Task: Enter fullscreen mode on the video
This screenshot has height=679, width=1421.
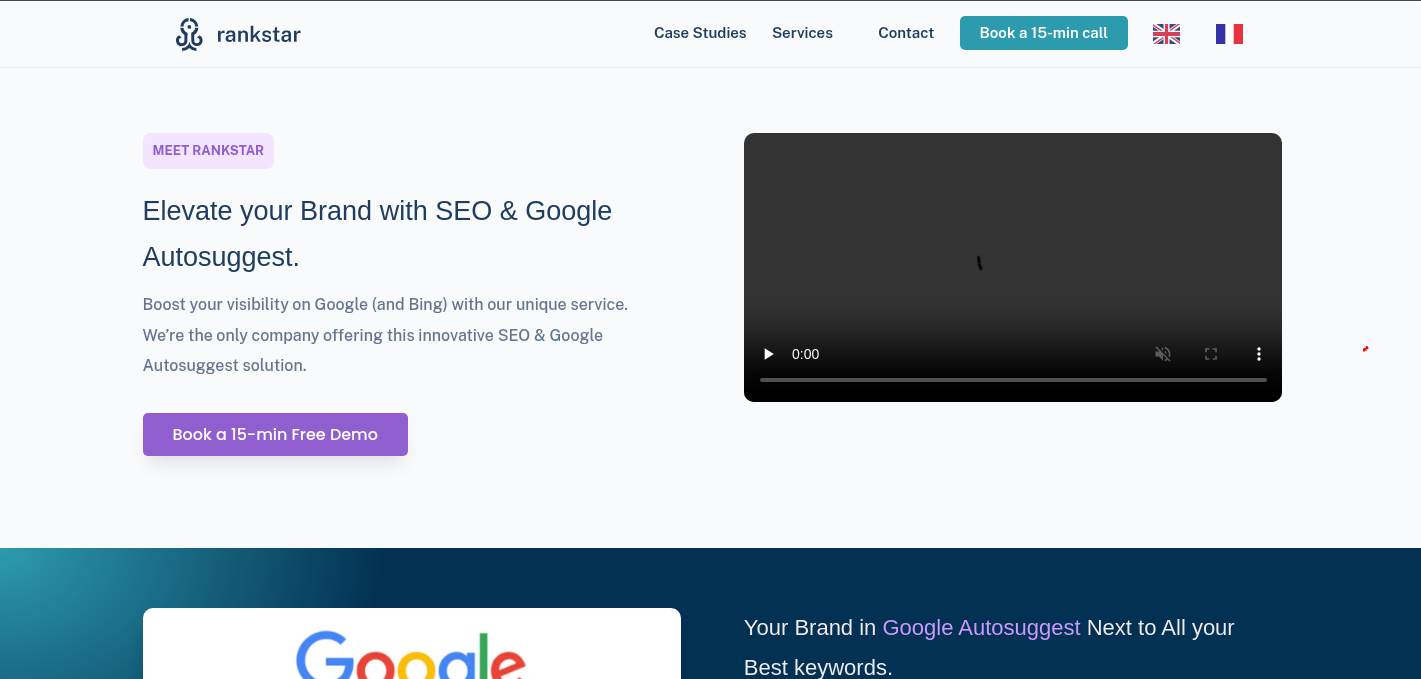Action: click(x=1211, y=354)
